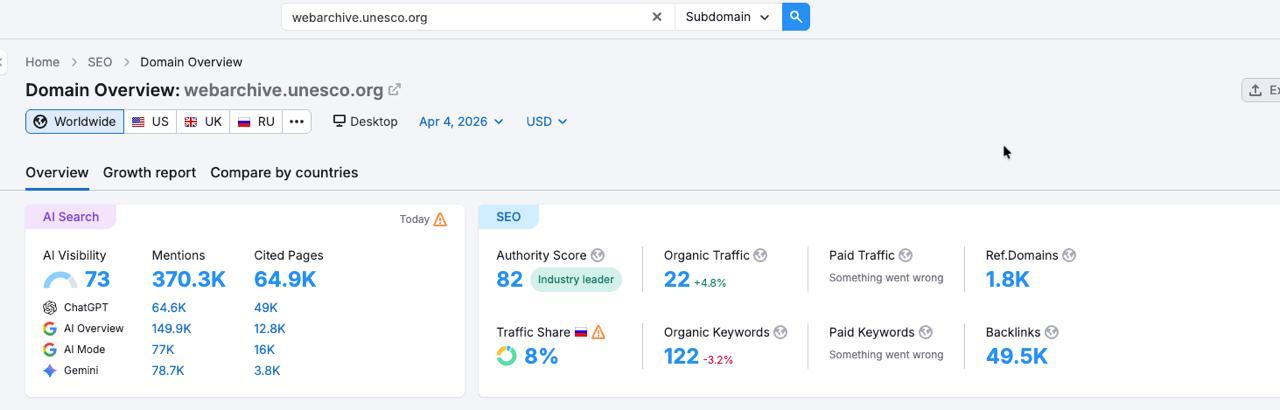Click Organic Traffic globe info icon
This screenshot has width=1280, height=410.
pos(760,256)
